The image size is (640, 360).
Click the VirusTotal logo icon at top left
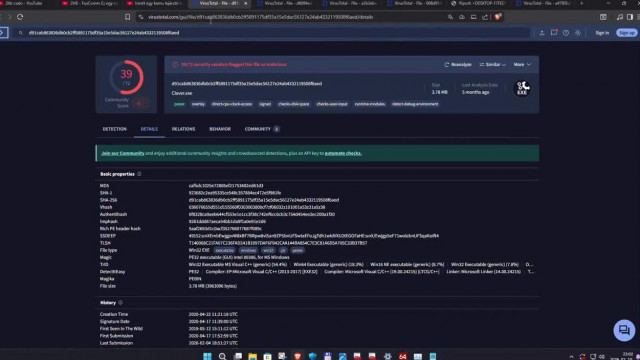click(3, 33)
